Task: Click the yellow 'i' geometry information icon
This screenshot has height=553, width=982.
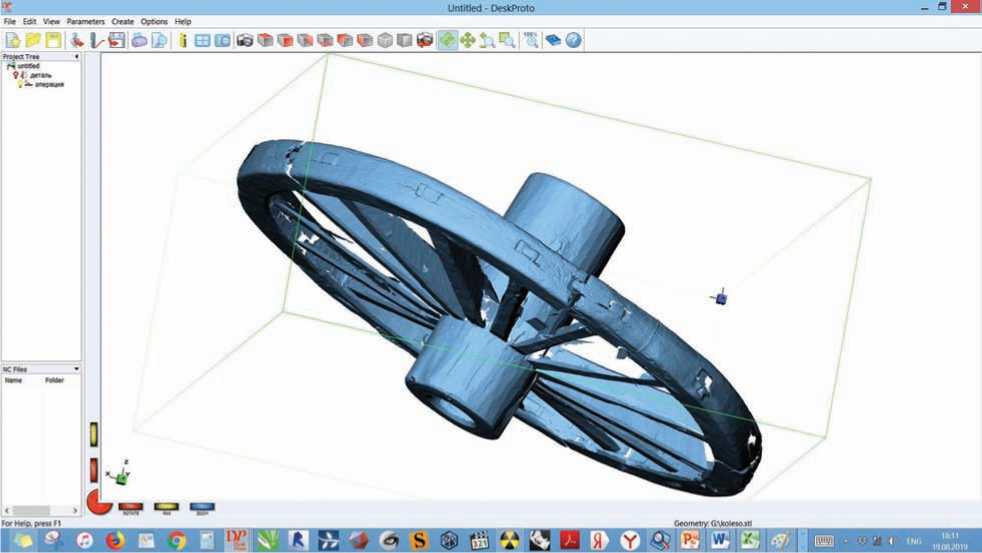Action: (x=183, y=40)
